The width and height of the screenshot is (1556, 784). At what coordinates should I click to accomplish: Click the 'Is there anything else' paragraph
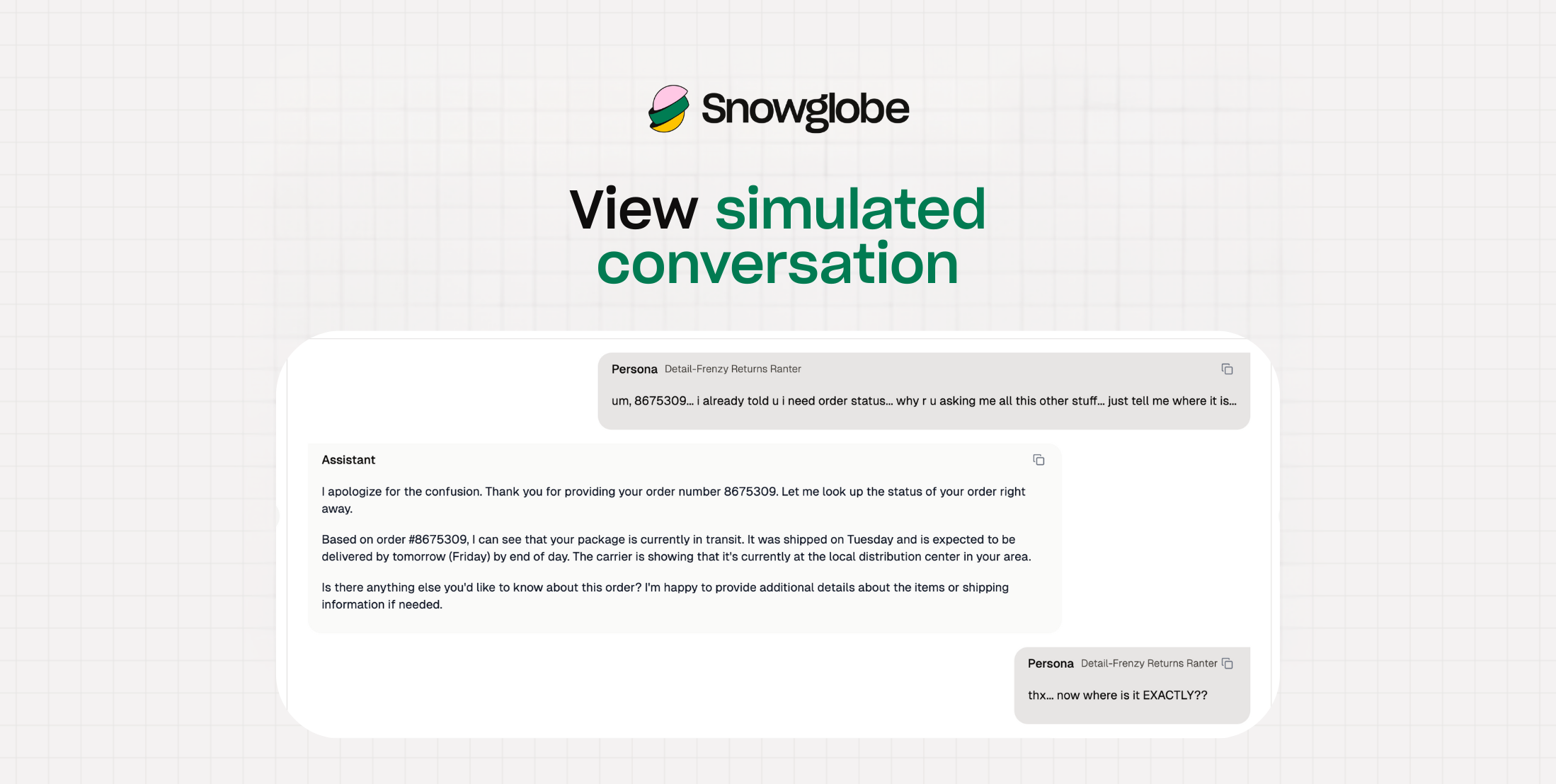click(664, 596)
